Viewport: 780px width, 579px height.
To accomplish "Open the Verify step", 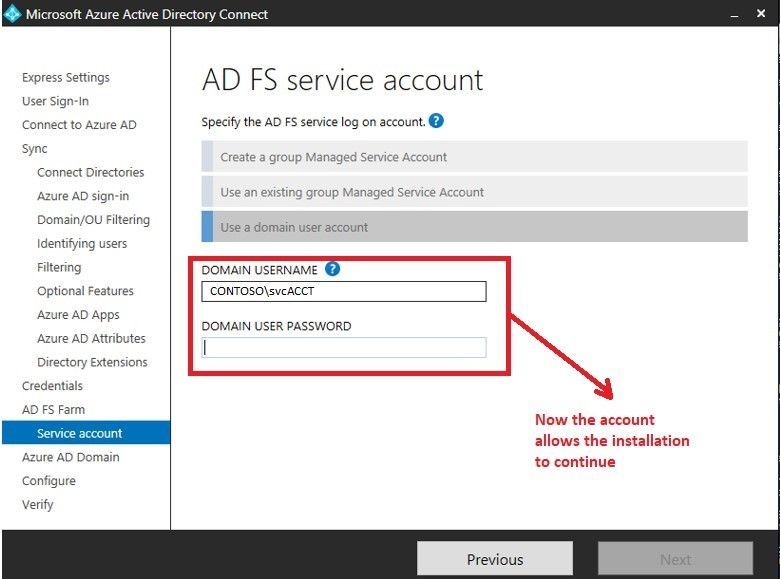I will click(x=37, y=504).
